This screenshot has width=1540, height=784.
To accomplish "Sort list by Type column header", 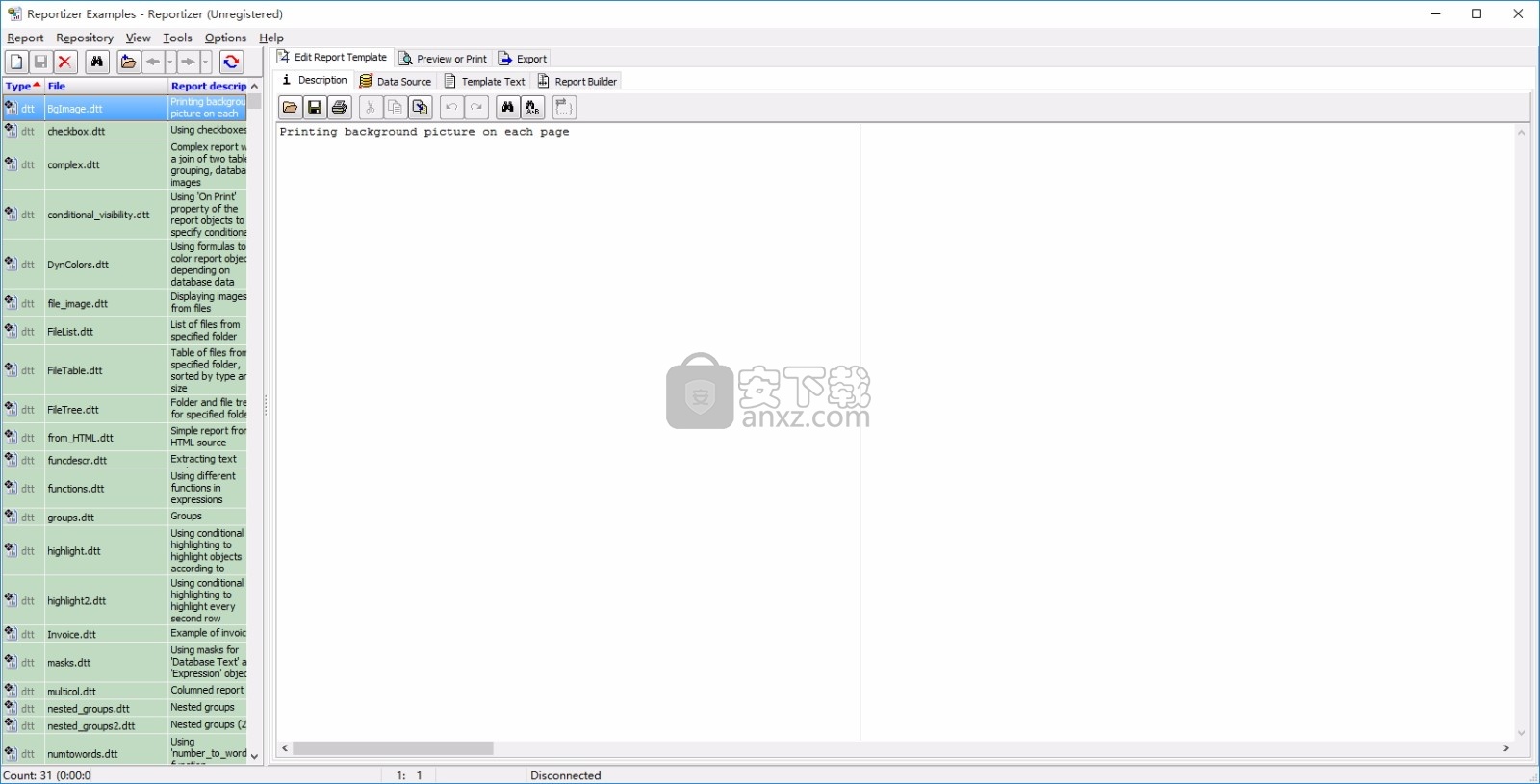I will (x=23, y=86).
